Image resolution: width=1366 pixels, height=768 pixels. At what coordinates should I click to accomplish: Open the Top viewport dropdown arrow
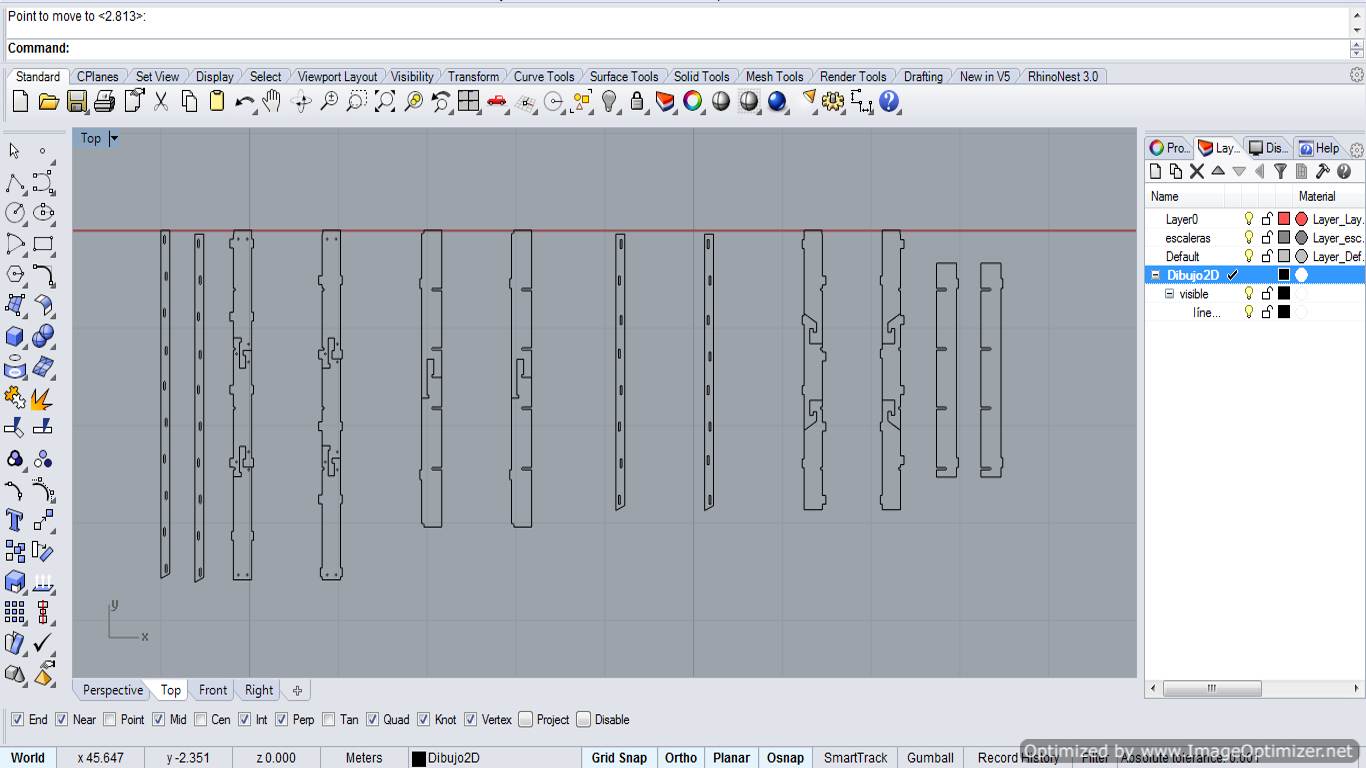coord(114,138)
